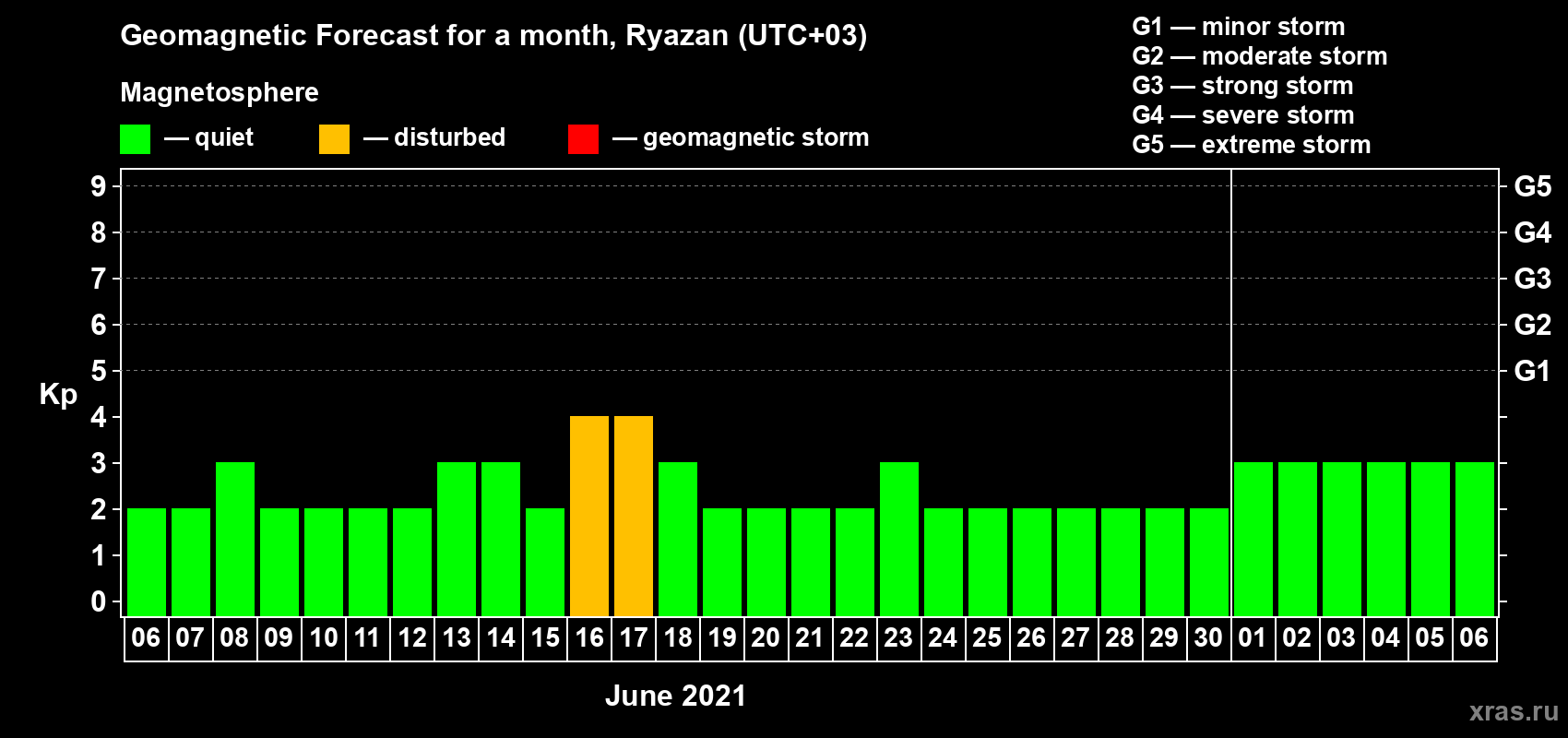Click the date cell '27'
The height and width of the screenshot is (738, 1568).
(x=1075, y=638)
